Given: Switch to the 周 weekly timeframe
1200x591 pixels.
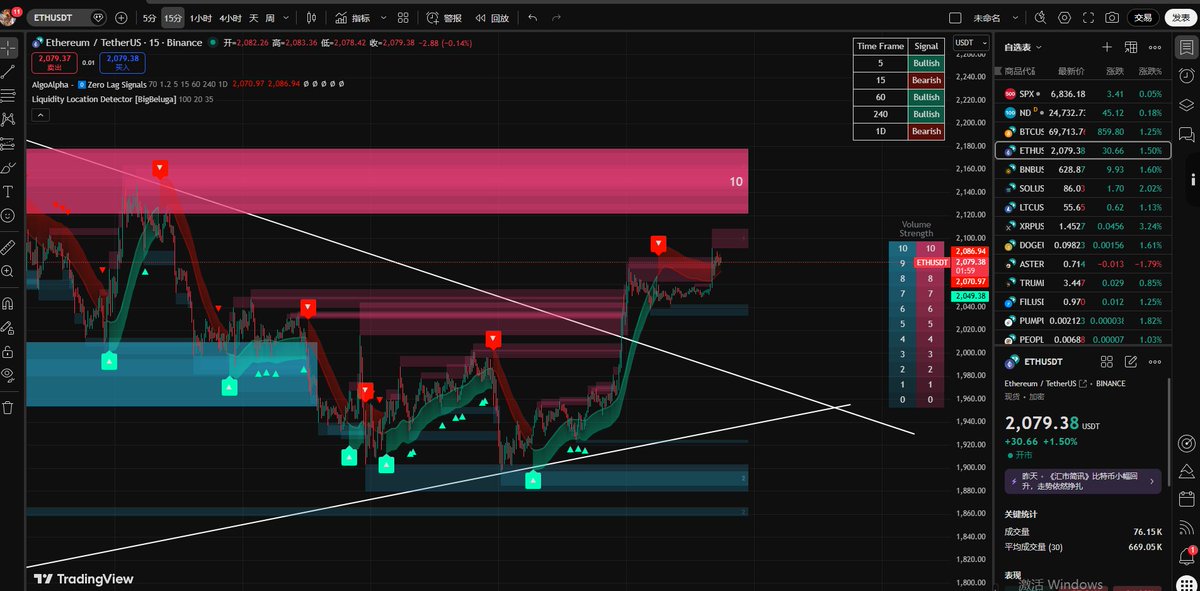Looking at the screenshot, I should click(270, 18).
